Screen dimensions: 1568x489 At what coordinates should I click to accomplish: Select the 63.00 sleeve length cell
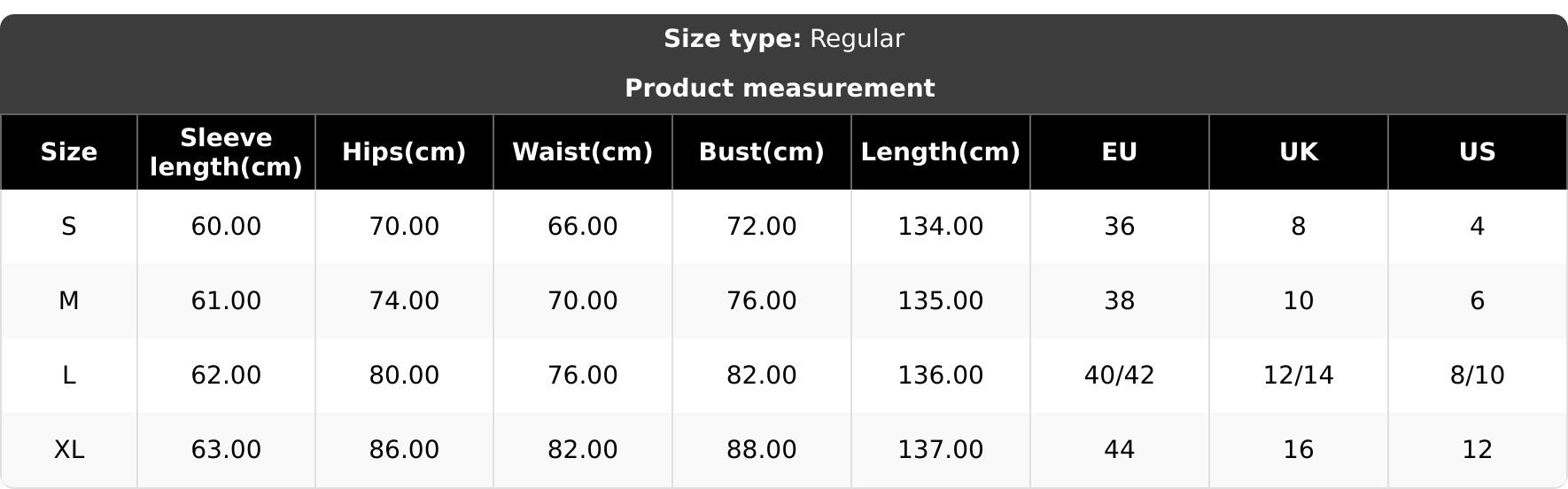point(226,450)
